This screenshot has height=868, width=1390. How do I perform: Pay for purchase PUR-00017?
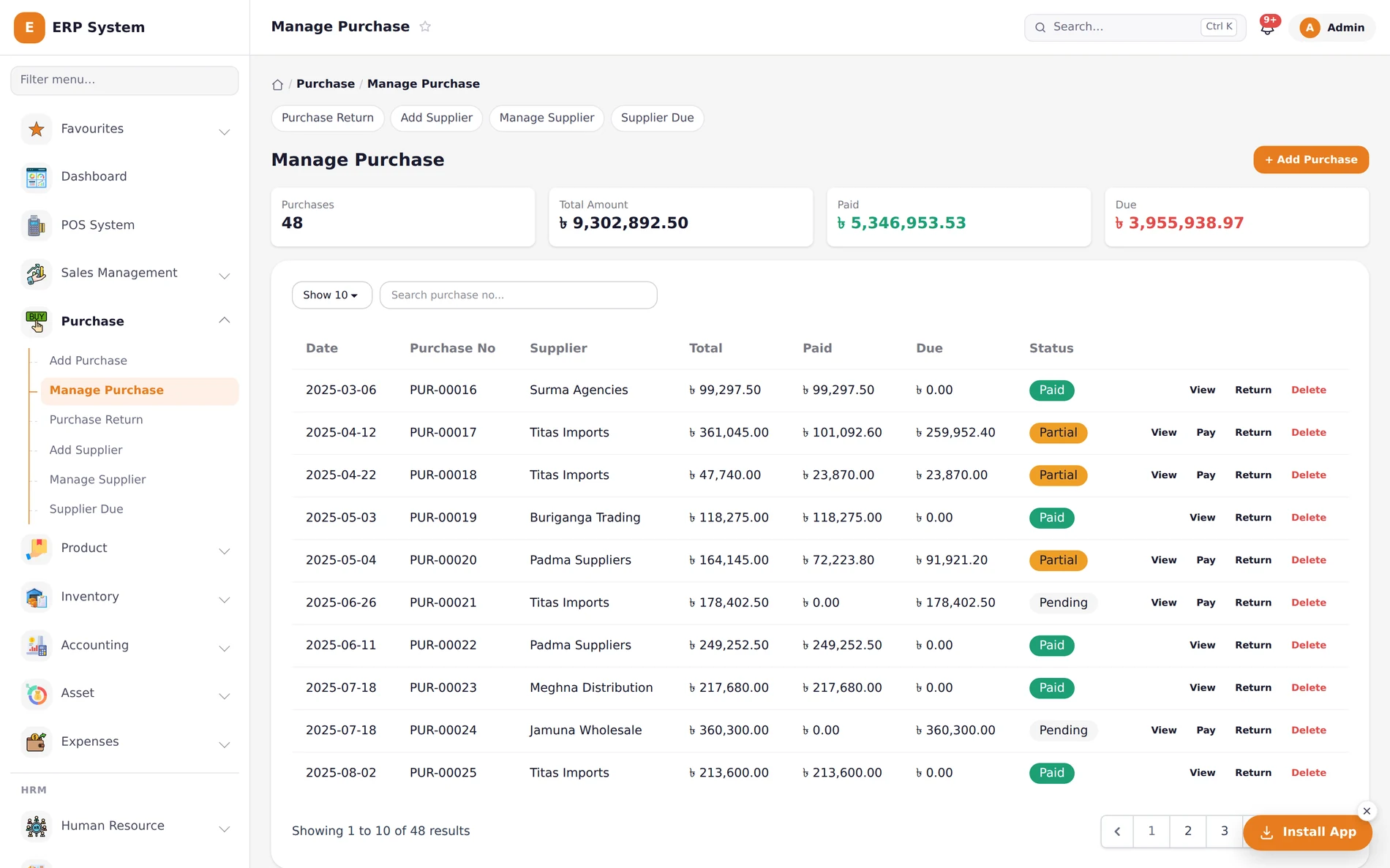[x=1206, y=433]
